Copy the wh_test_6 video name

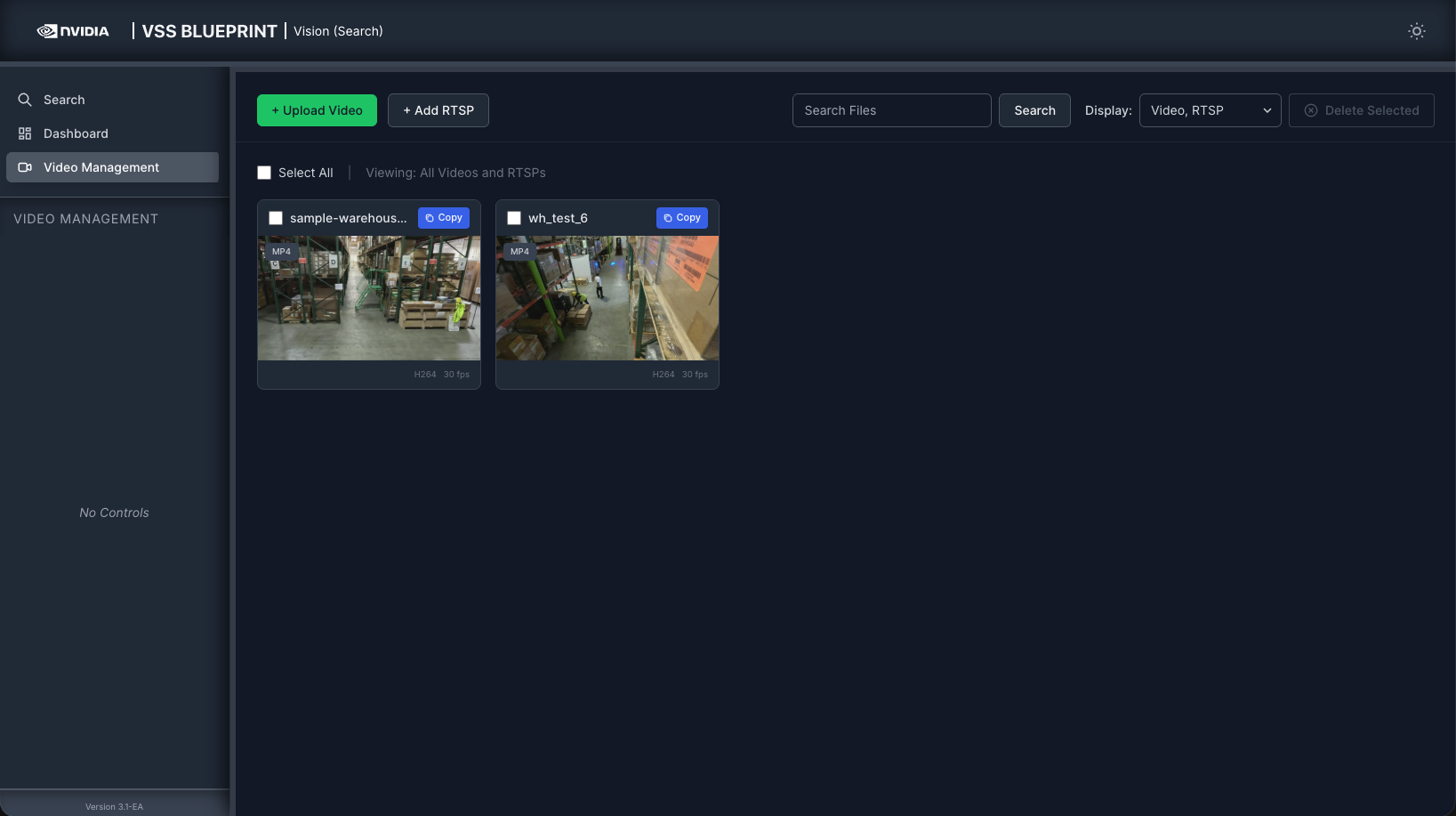[x=681, y=218]
